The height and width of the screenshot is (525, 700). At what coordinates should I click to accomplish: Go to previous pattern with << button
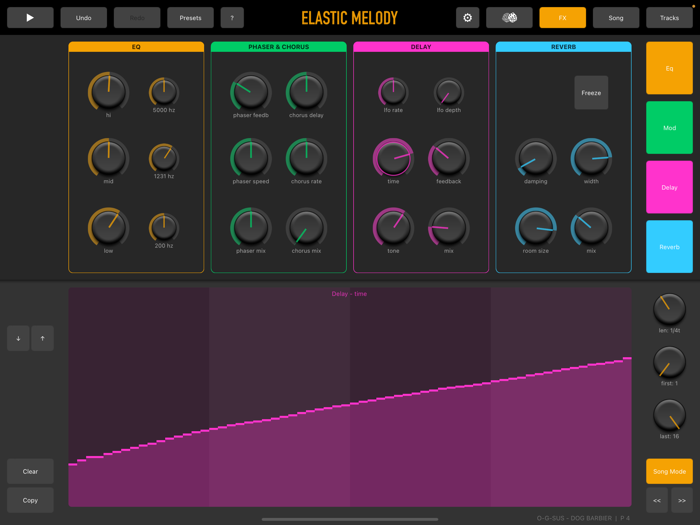[x=657, y=500]
